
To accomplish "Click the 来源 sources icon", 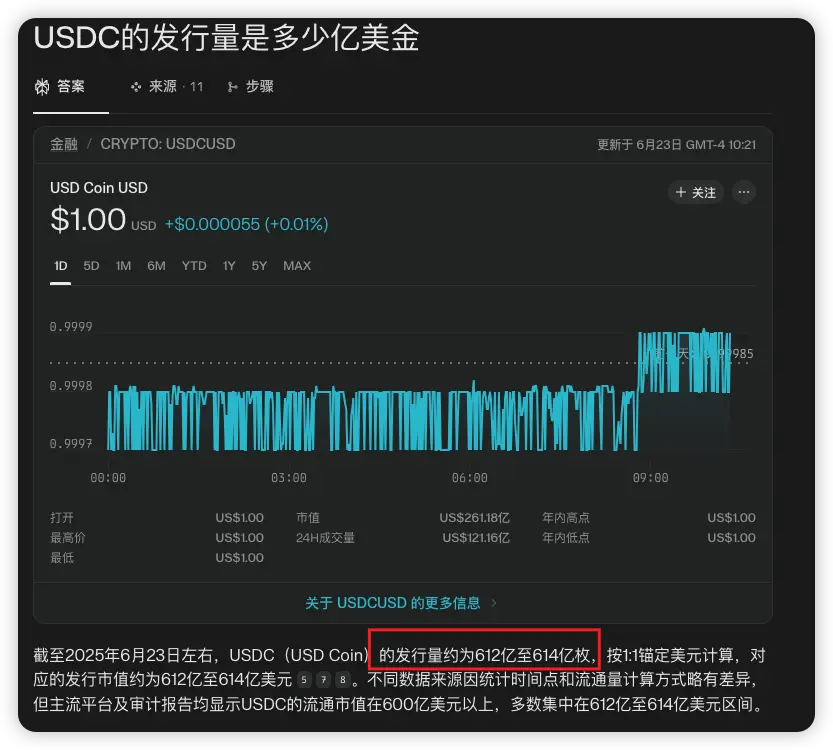I will coord(136,87).
